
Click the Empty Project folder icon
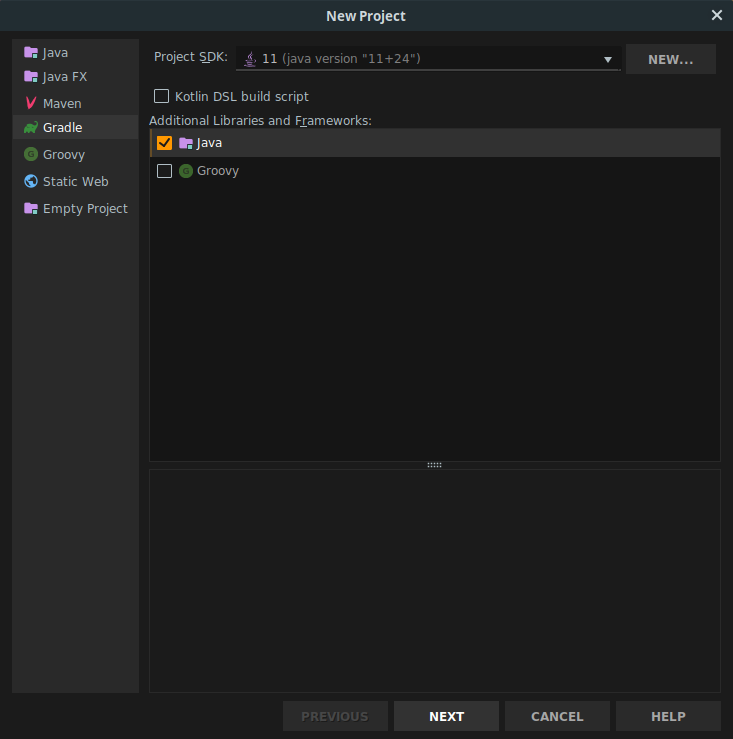click(31, 209)
